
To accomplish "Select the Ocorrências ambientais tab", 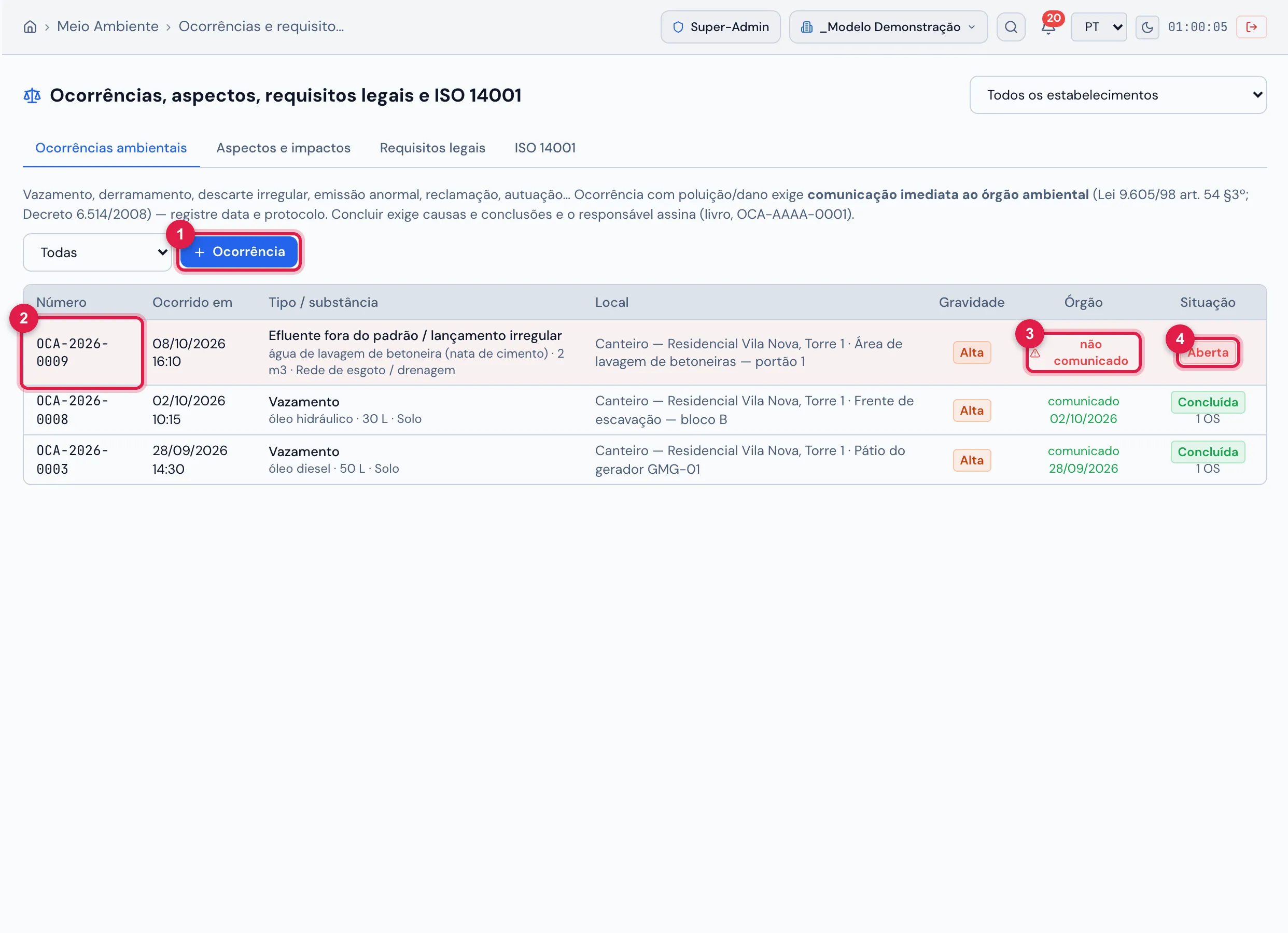I will coord(111,148).
